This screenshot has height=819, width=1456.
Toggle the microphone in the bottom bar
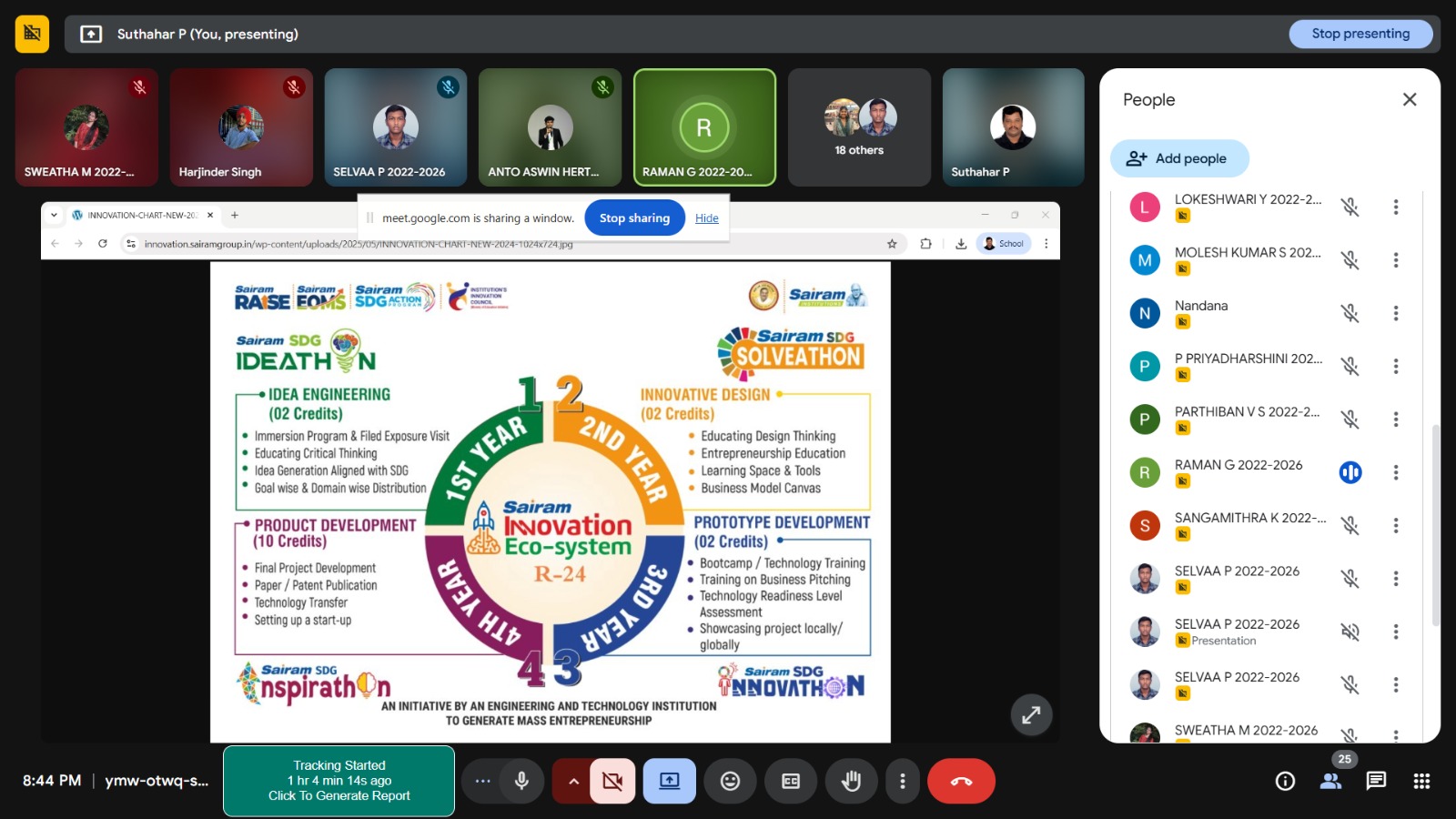tap(521, 781)
